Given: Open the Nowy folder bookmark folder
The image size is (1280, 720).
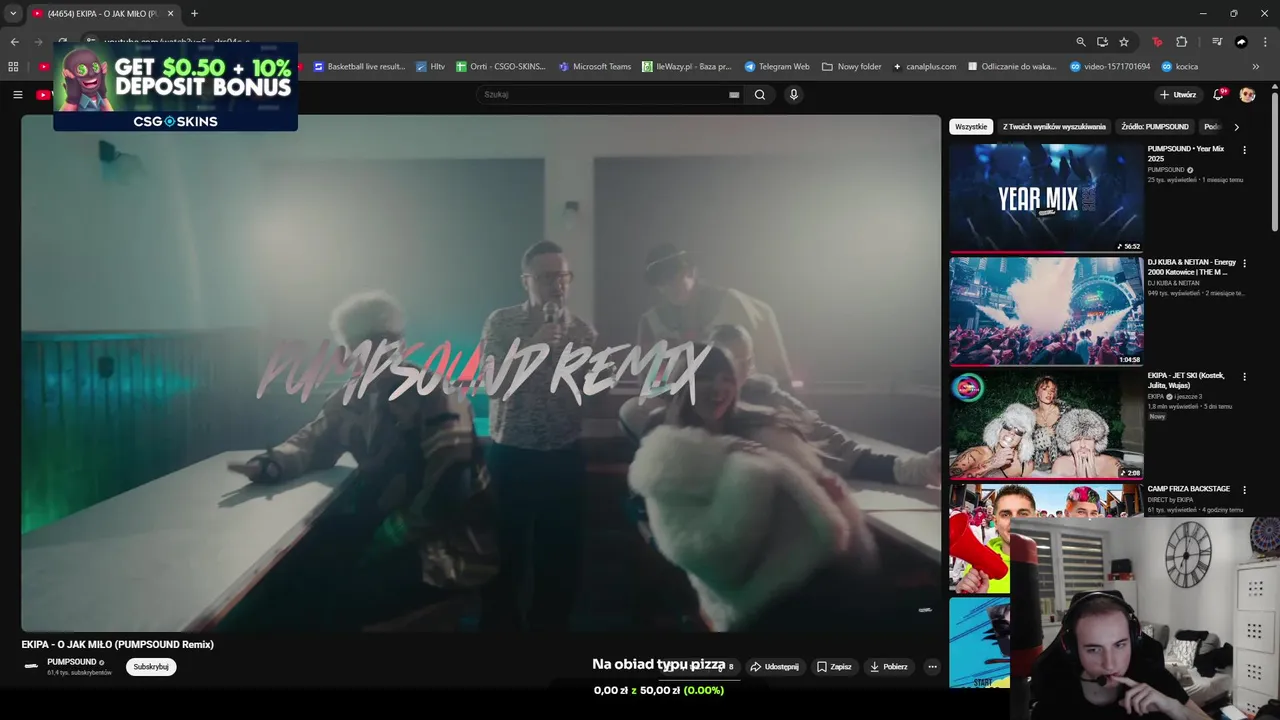Looking at the screenshot, I should pyautogui.click(x=852, y=67).
